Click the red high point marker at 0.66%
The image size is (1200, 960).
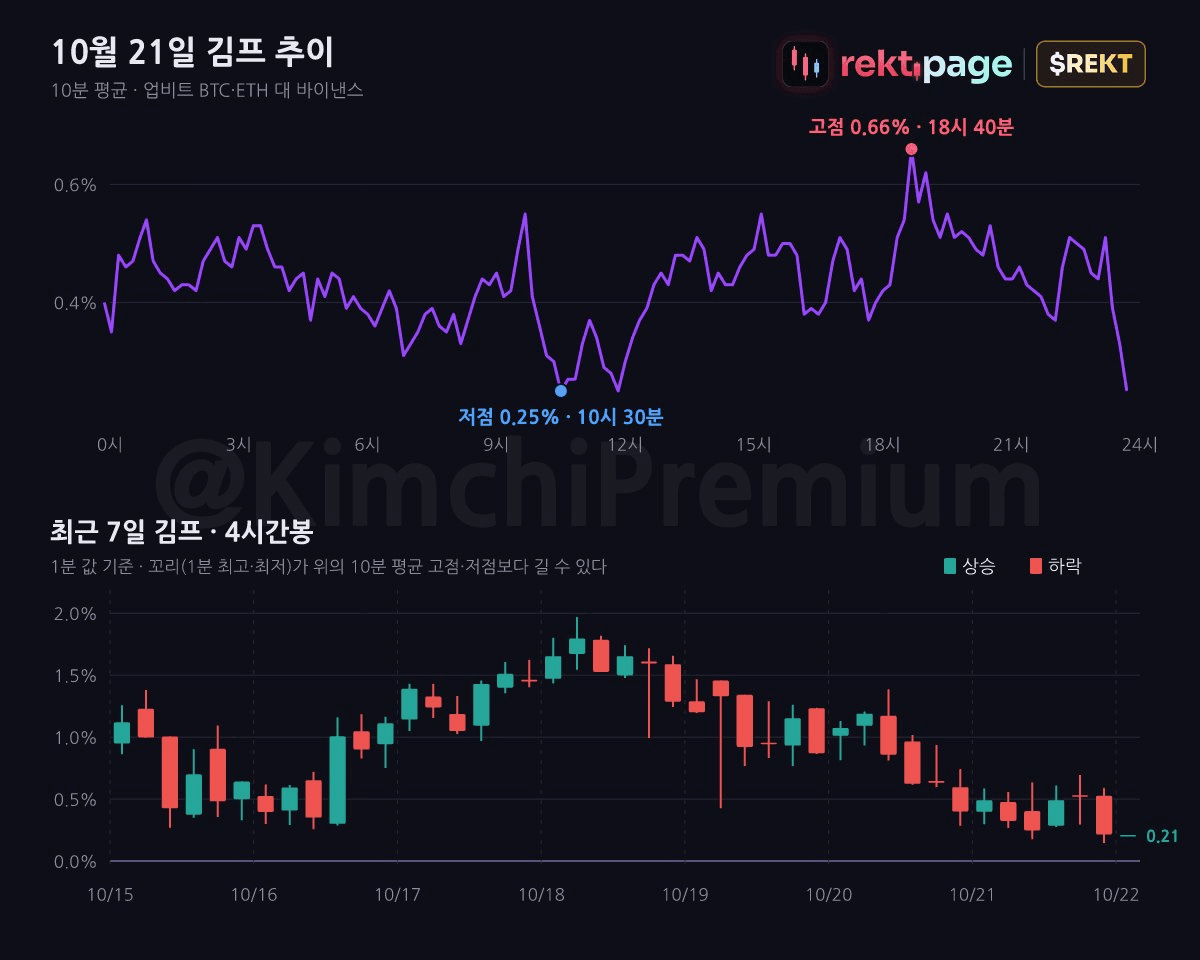pos(911,149)
